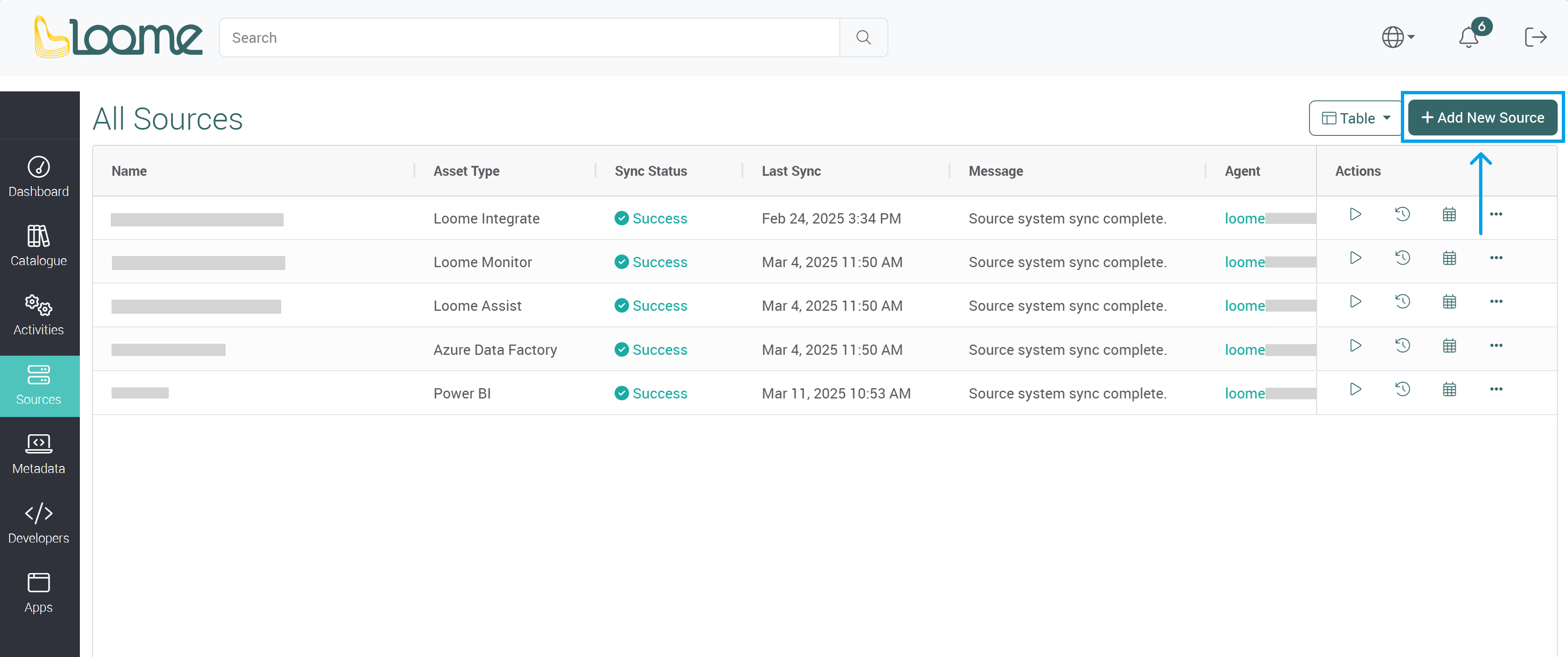Click the All Sources page heading
Screen dimensions: 1568x657
click(x=168, y=119)
